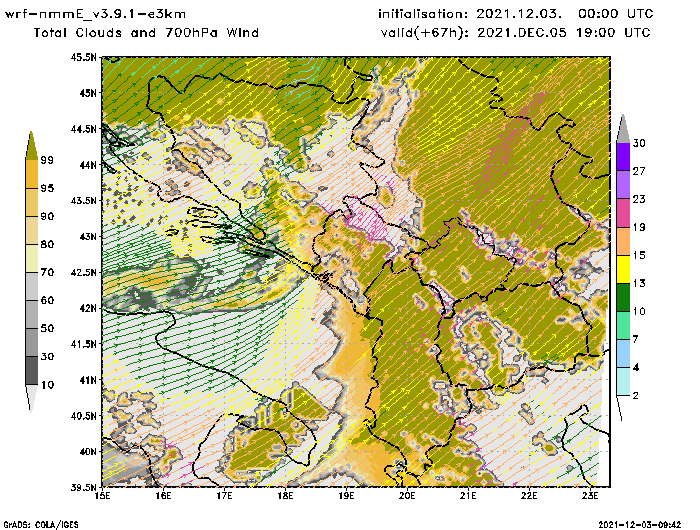
Task: Click the 23E longitude label
Action: [591, 496]
